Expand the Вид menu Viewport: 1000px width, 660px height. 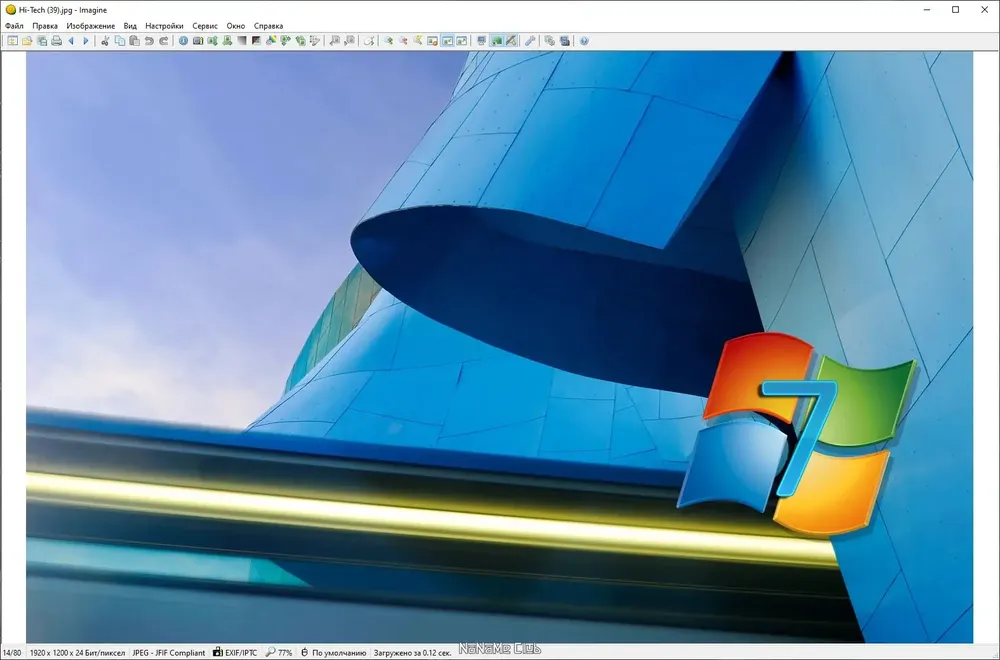click(130, 26)
